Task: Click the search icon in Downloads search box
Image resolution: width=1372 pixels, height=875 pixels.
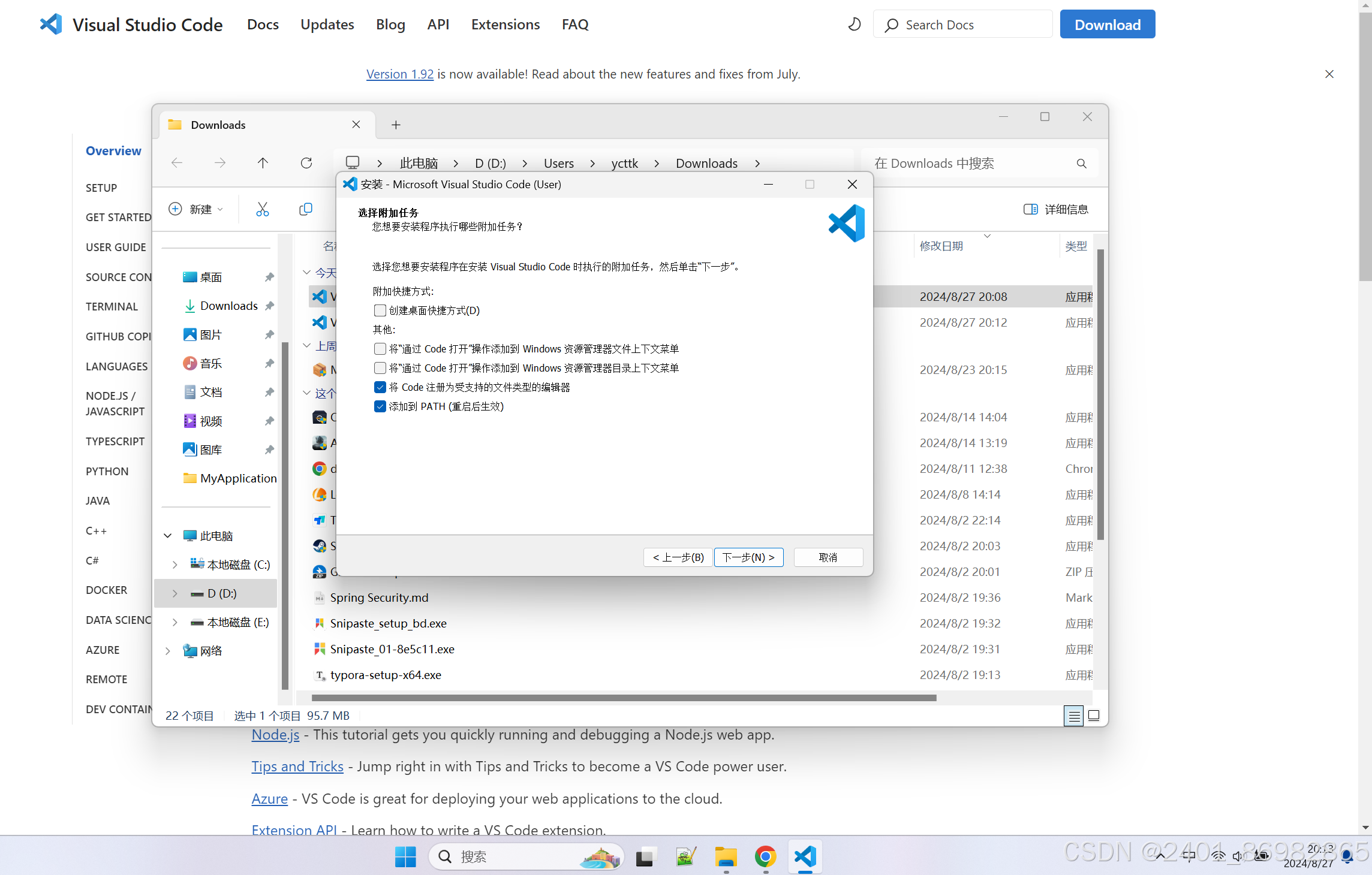Action: (x=1081, y=163)
